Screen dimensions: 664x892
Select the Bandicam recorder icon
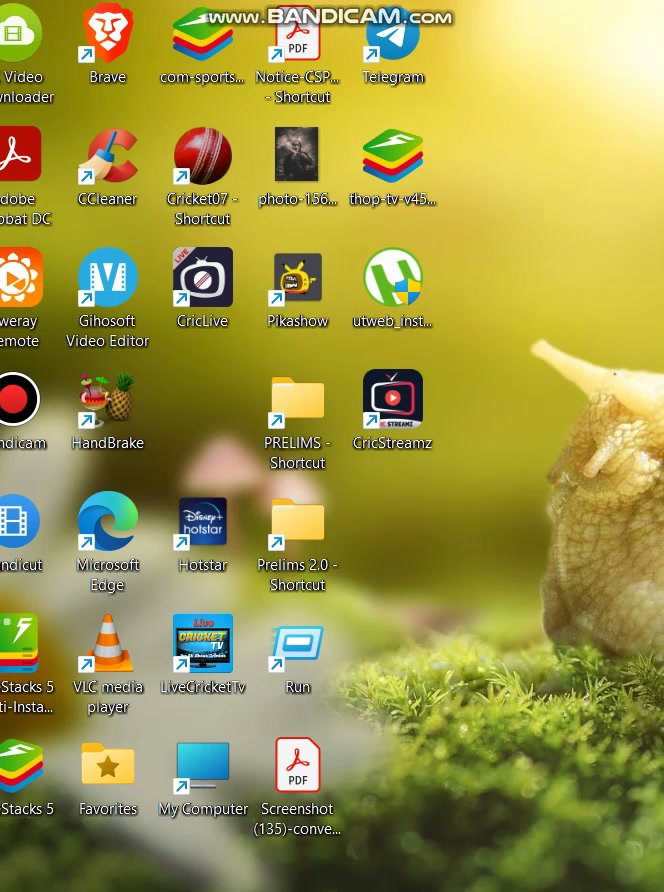pyautogui.click(x=17, y=399)
